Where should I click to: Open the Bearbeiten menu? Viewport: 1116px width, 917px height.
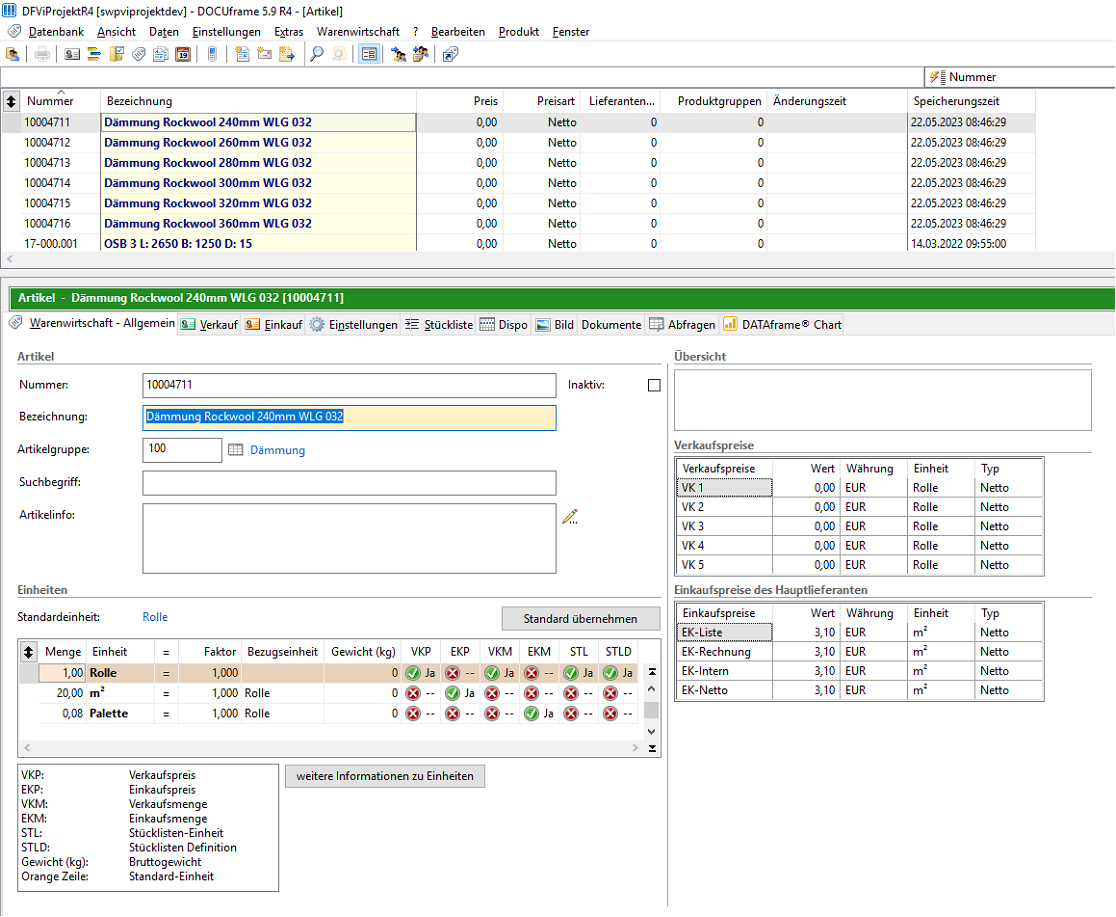click(458, 32)
